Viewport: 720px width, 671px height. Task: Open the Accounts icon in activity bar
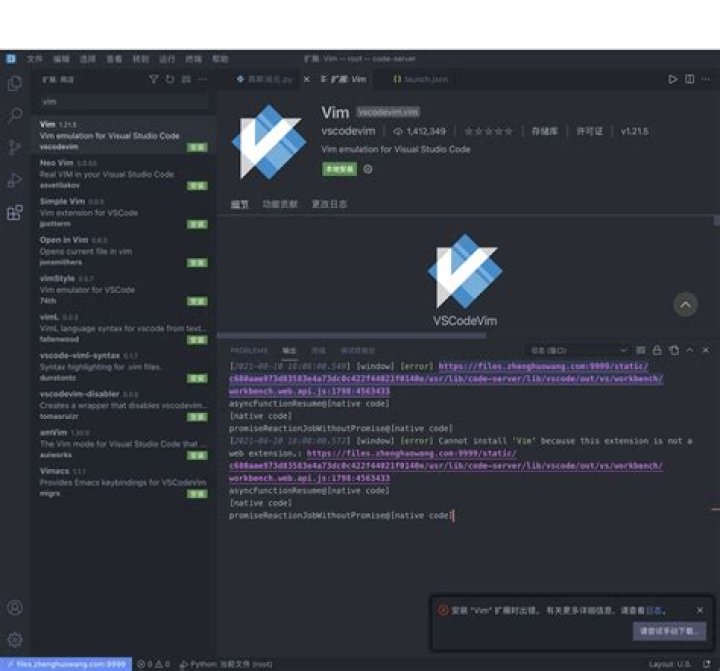pyautogui.click(x=15, y=608)
